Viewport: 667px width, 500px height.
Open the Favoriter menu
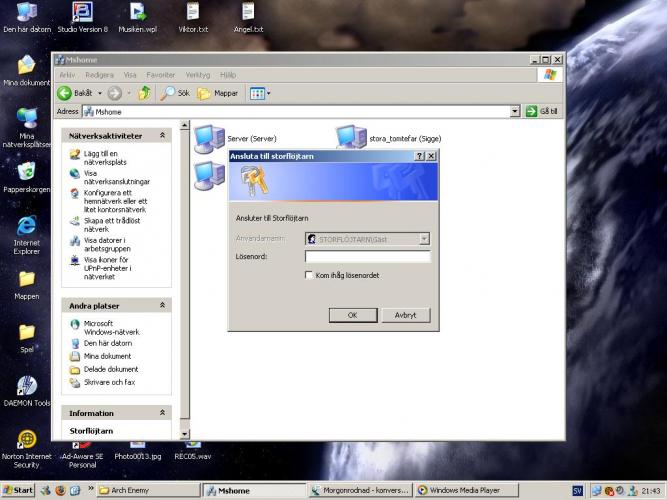[160, 75]
